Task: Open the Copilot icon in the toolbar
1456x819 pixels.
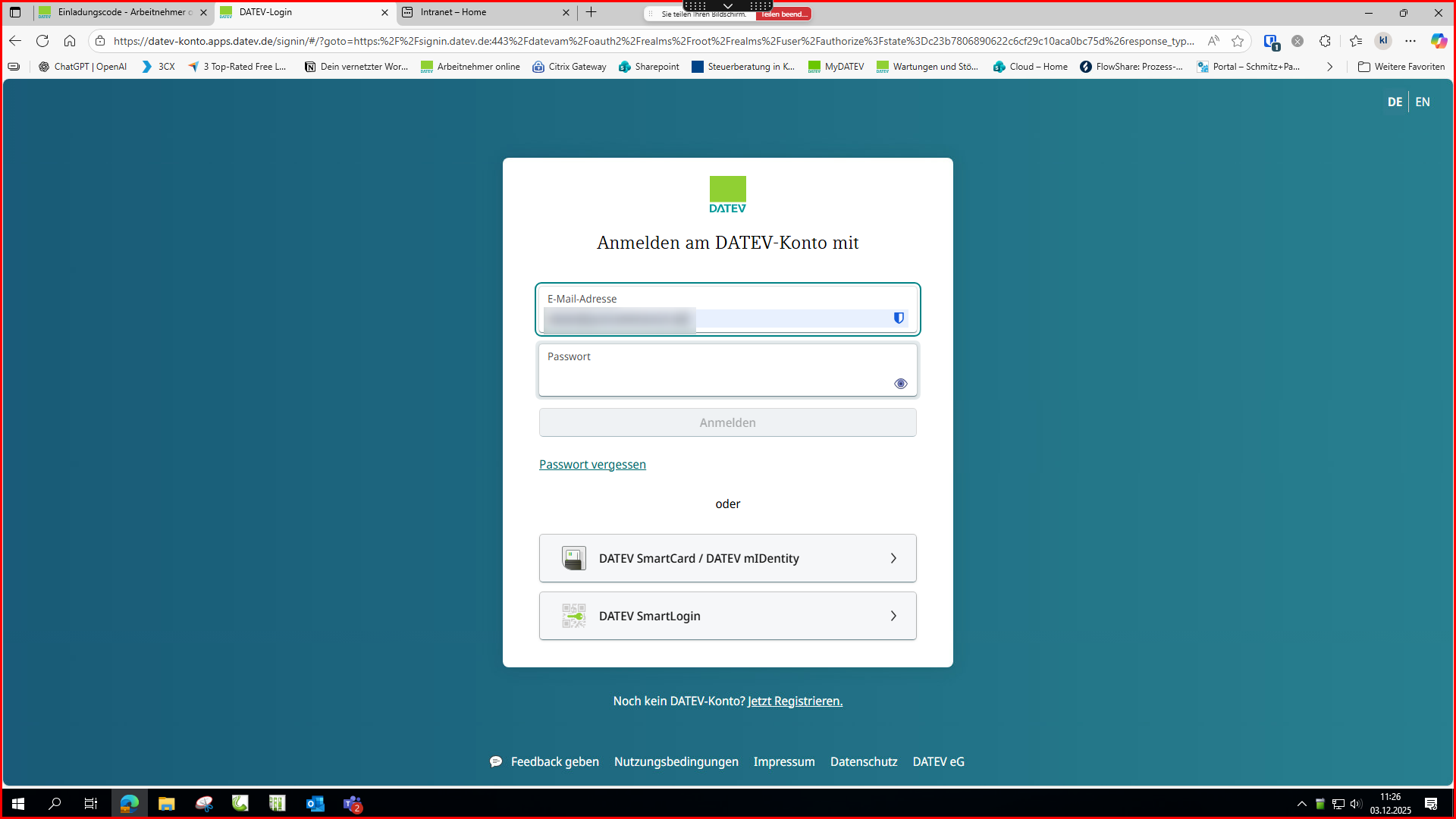Action: pos(1438,41)
